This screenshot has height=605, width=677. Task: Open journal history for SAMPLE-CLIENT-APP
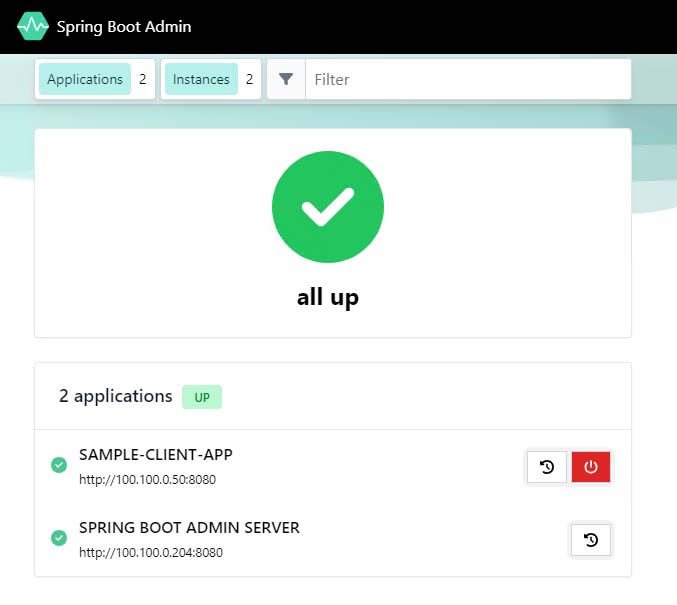tap(547, 467)
